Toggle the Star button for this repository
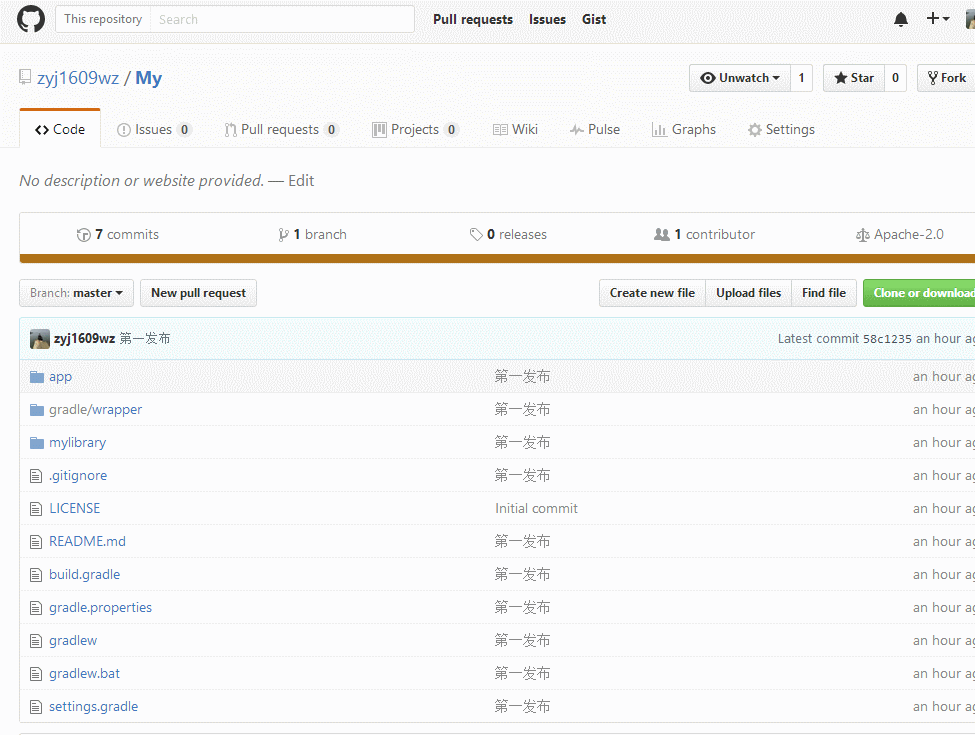The height and width of the screenshot is (735, 975). (x=852, y=78)
